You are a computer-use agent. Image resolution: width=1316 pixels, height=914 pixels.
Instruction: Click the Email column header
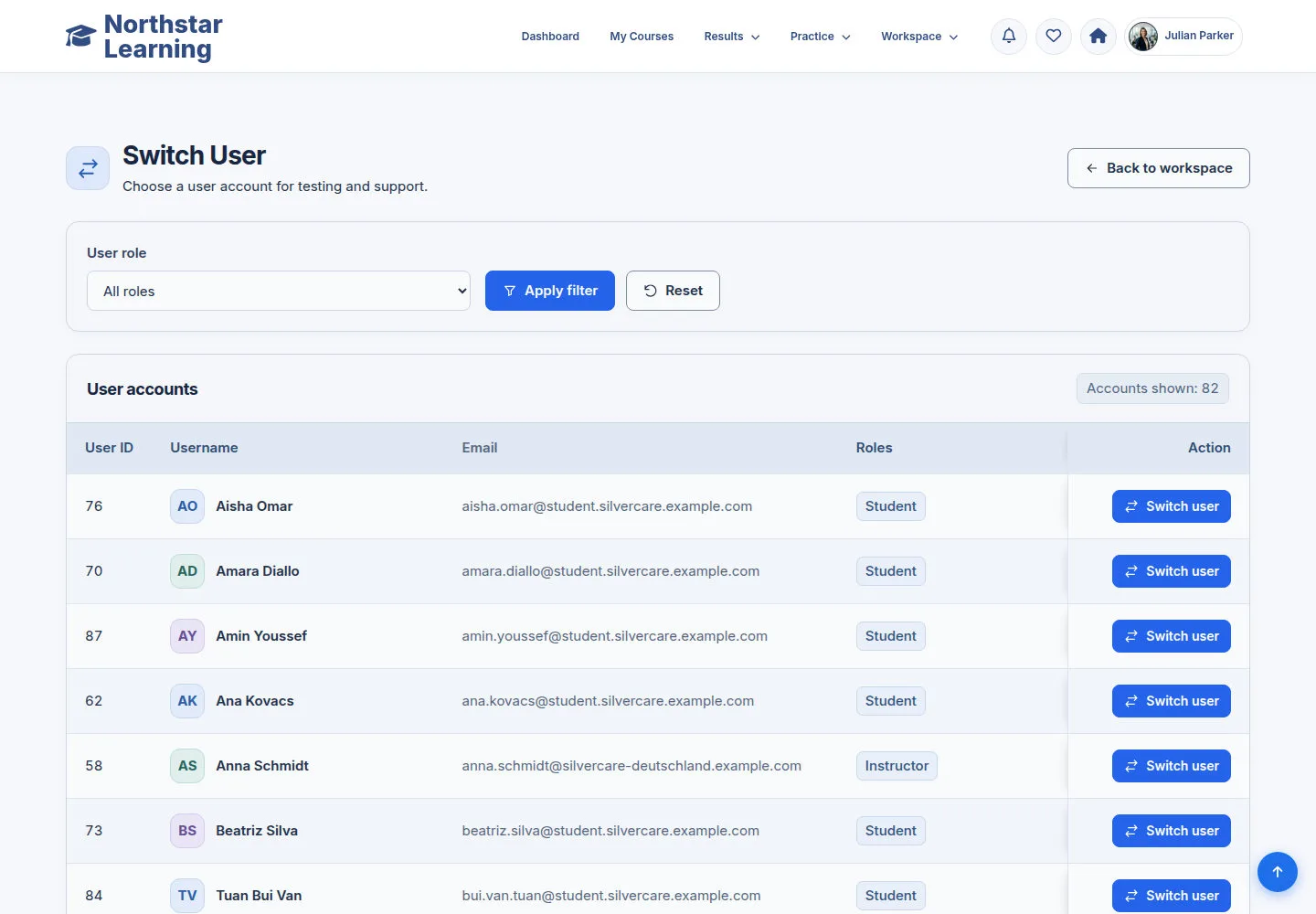tap(480, 448)
